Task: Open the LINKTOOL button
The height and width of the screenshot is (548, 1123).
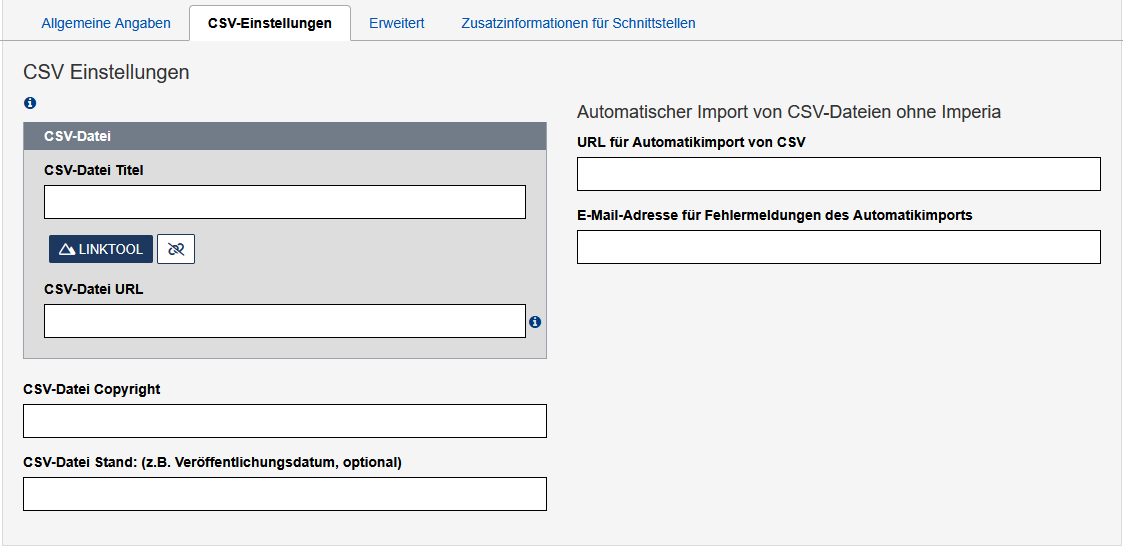Action: (101, 249)
